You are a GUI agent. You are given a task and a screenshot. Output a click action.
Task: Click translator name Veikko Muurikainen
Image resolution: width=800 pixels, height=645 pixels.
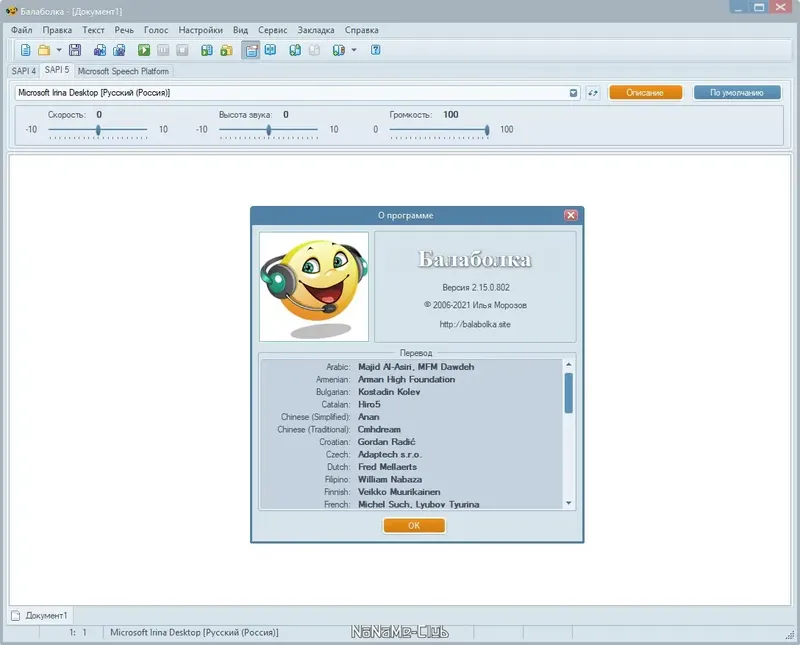tap(399, 492)
